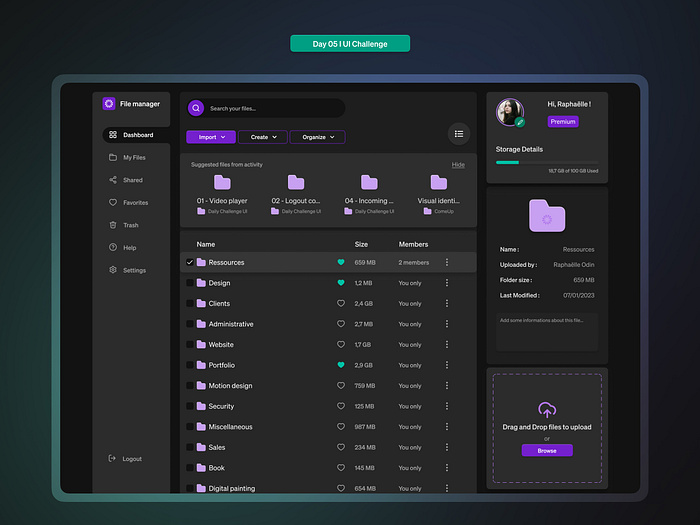Viewport: 700px width, 525px height.
Task: Expand the Import dropdown
Action: (210, 137)
